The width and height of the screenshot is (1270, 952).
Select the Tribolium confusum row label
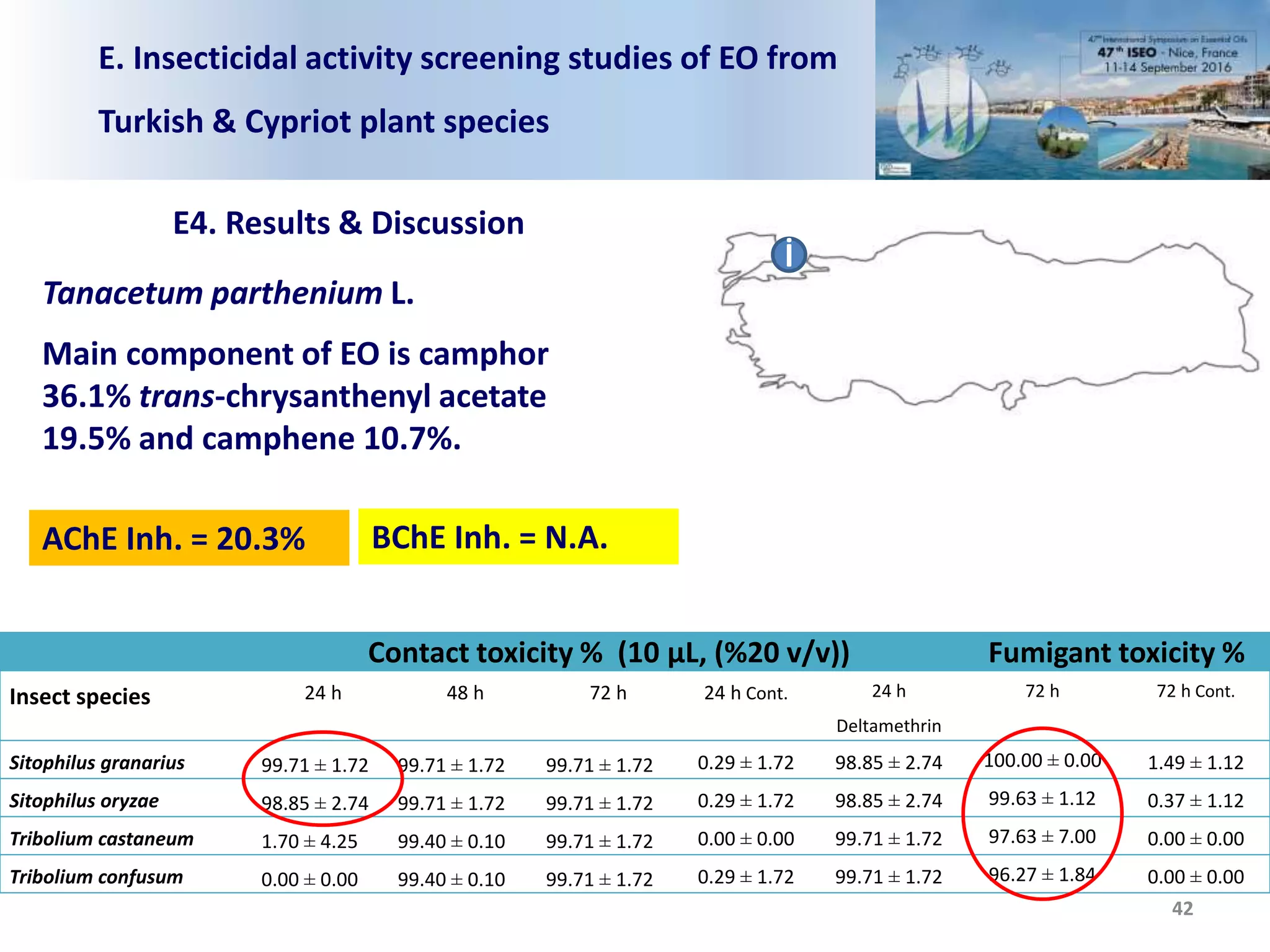(x=97, y=877)
